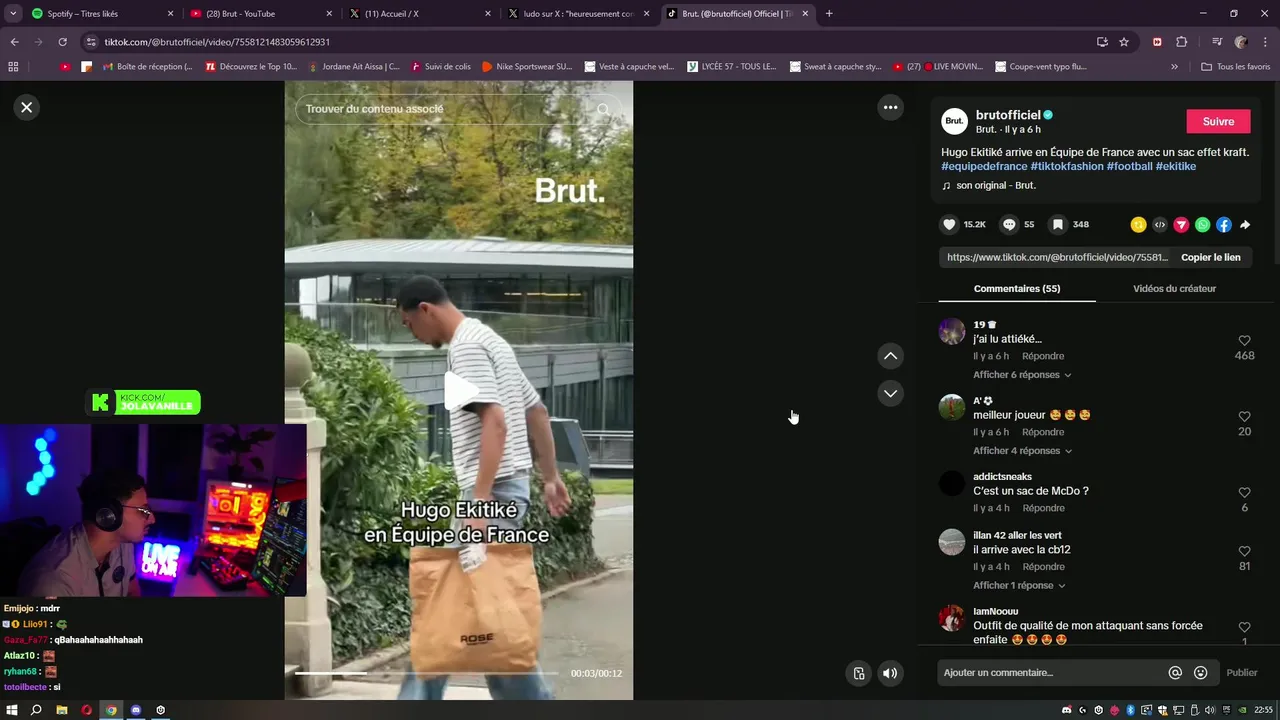Open the #ekitike hashtag
This screenshot has height=720, width=1280.
1176,166
